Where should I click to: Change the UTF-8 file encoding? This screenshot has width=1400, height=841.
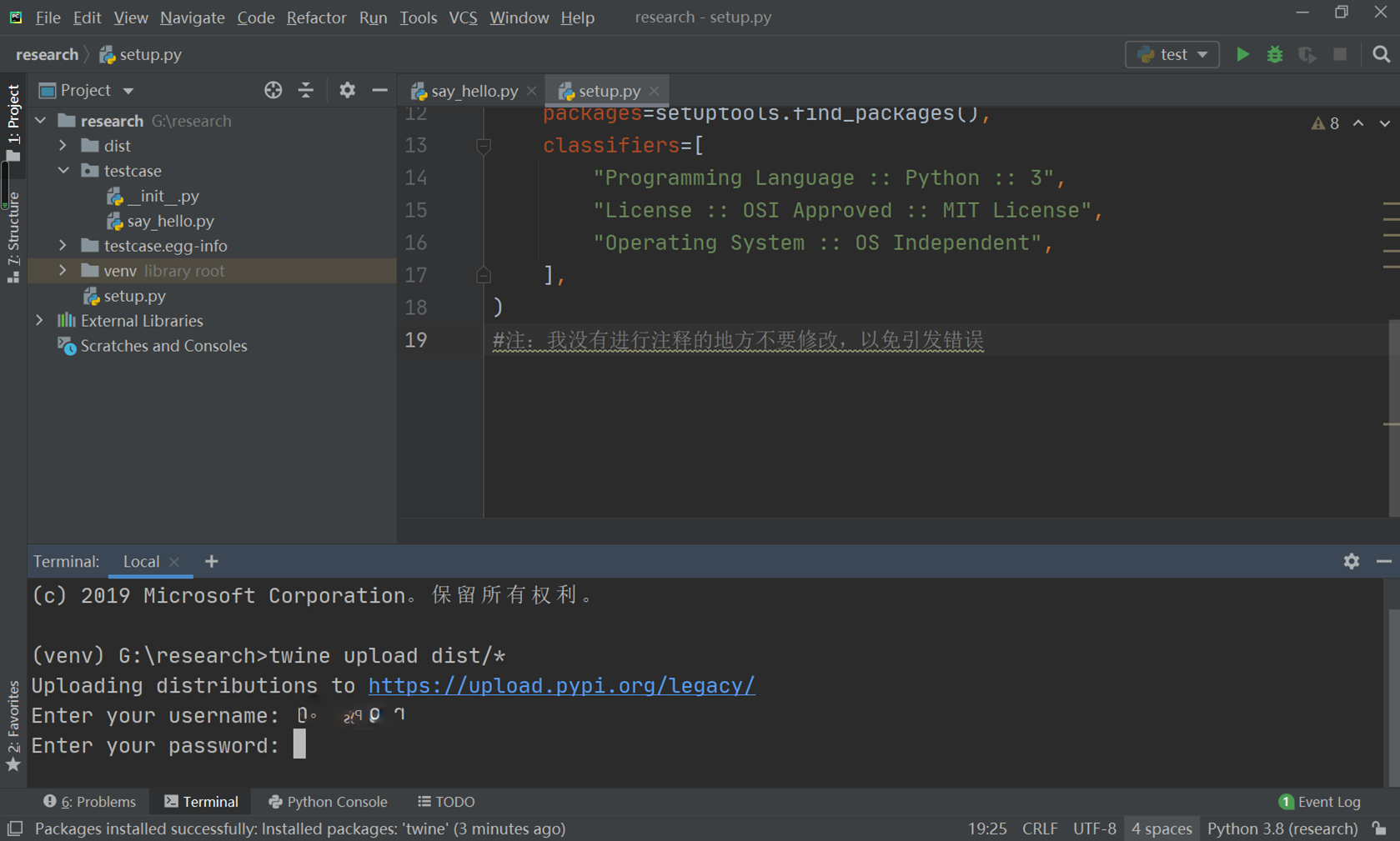click(1094, 828)
